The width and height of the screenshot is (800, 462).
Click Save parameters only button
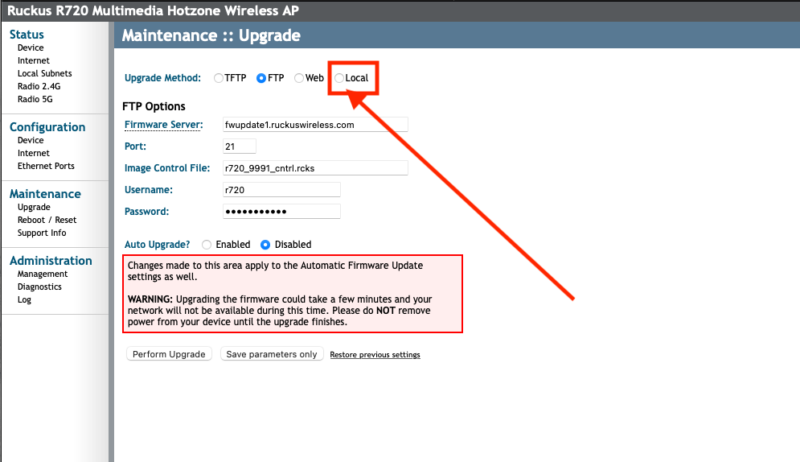click(271, 354)
